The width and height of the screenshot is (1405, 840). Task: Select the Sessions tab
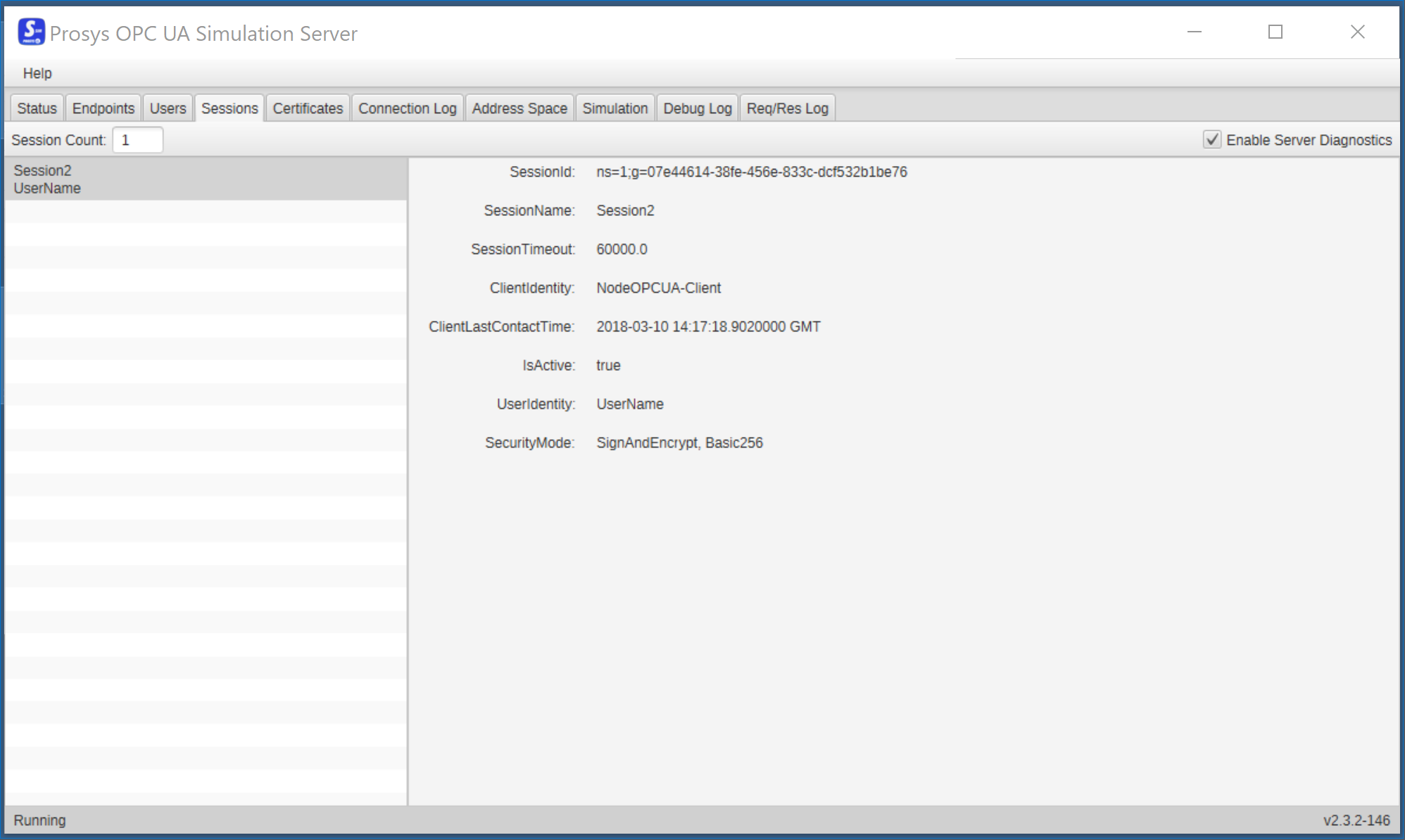pyautogui.click(x=229, y=108)
